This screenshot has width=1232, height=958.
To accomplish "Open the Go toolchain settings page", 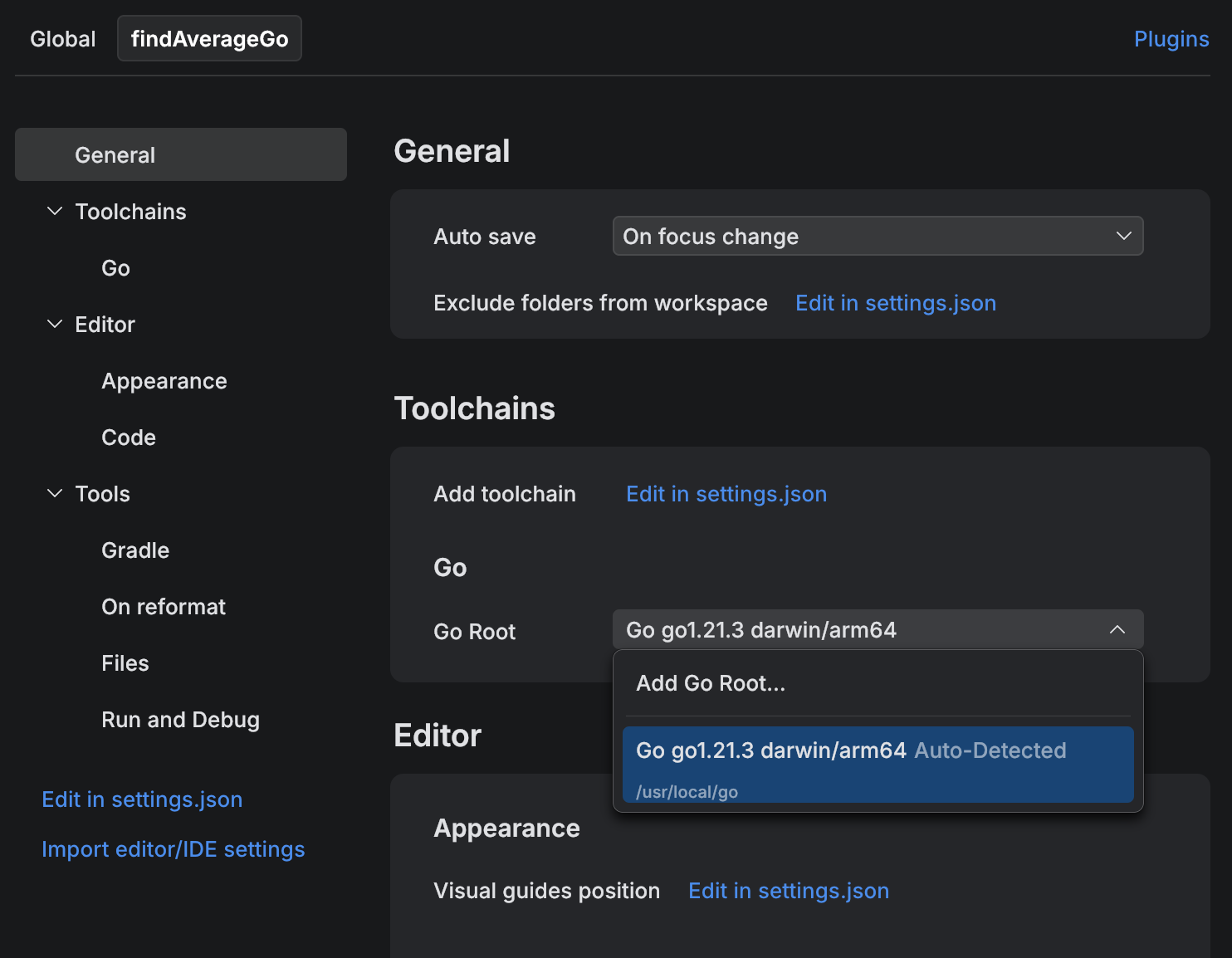I will (115, 267).
